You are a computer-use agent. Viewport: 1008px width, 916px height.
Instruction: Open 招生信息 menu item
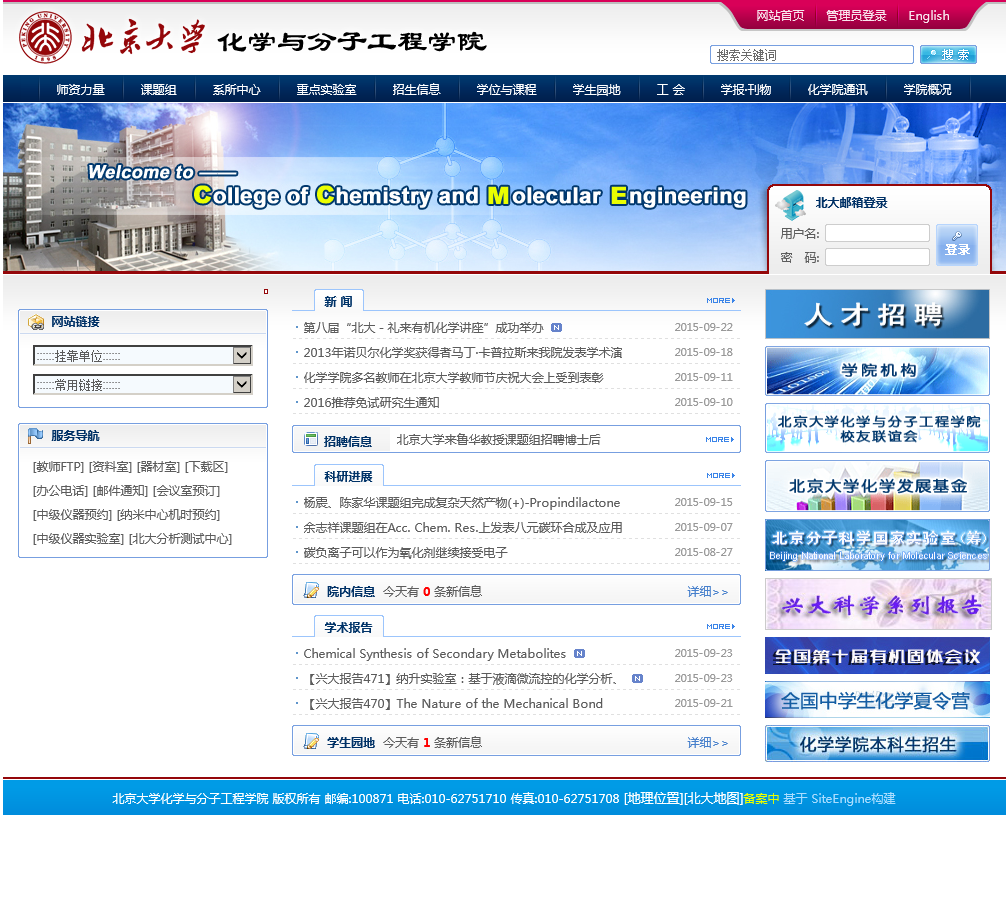point(416,89)
